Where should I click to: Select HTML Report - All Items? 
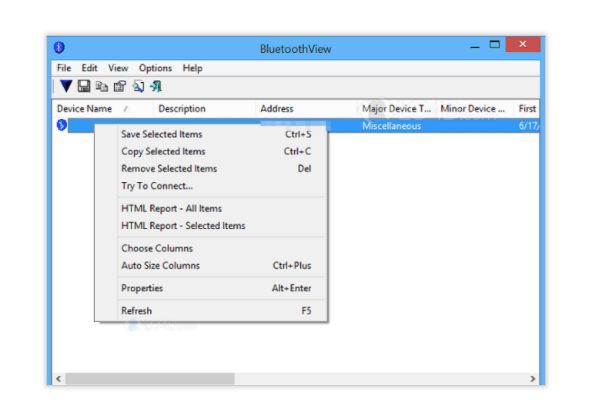click(x=211, y=208)
